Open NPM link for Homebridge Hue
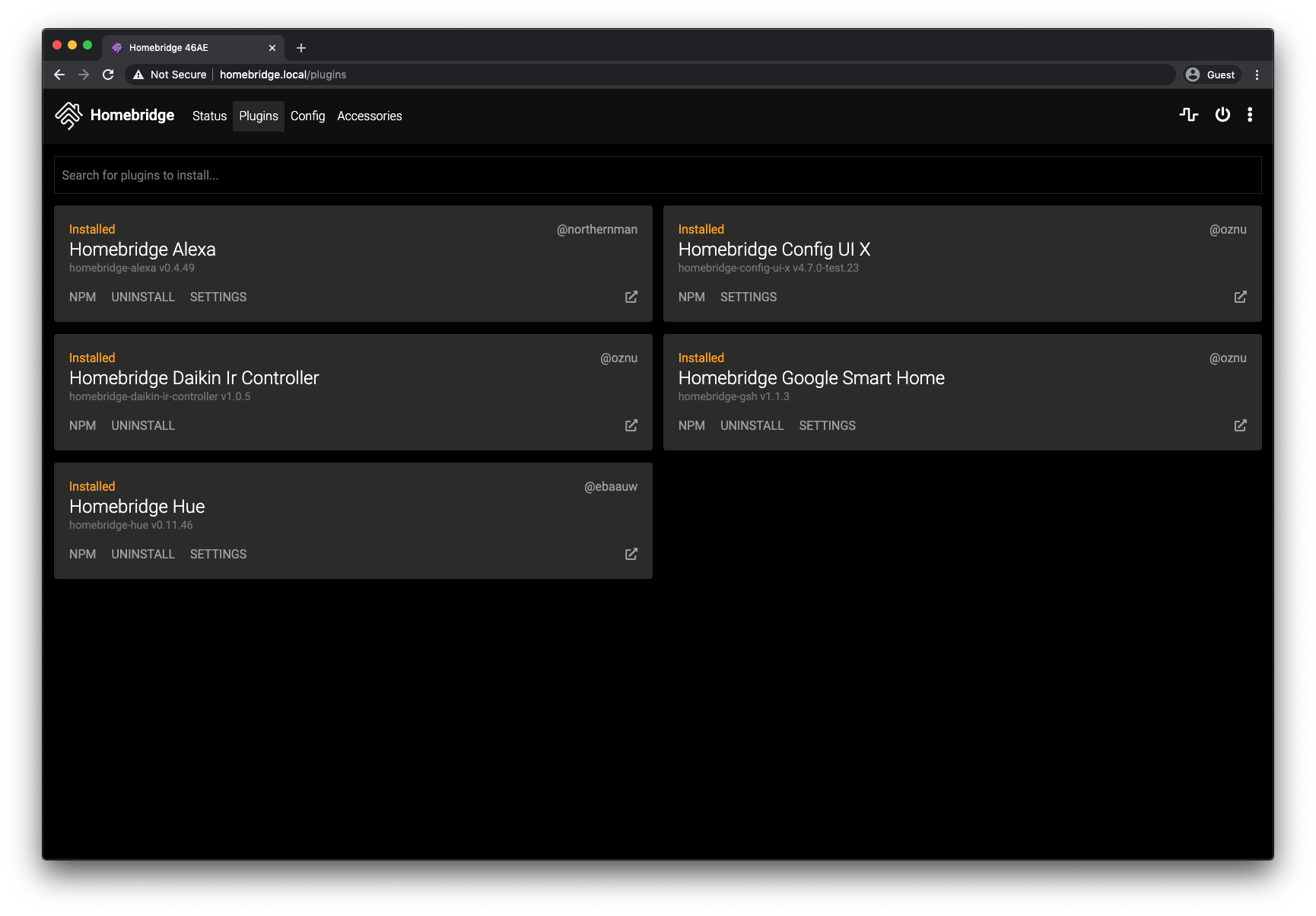This screenshot has width=1316, height=916. pyautogui.click(x=82, y=554)
